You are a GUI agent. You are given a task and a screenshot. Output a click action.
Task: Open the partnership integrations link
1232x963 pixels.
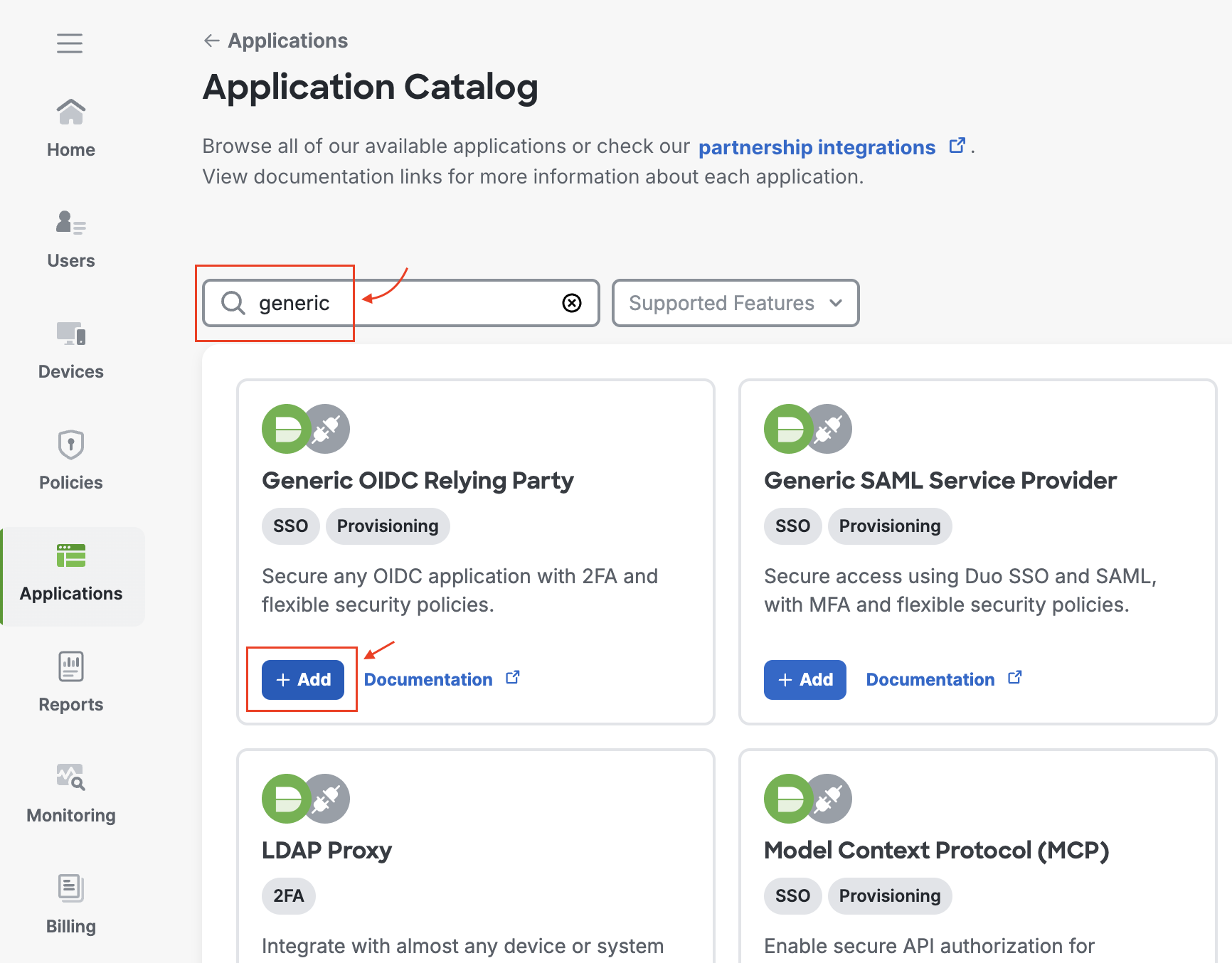tap(817, 147)
